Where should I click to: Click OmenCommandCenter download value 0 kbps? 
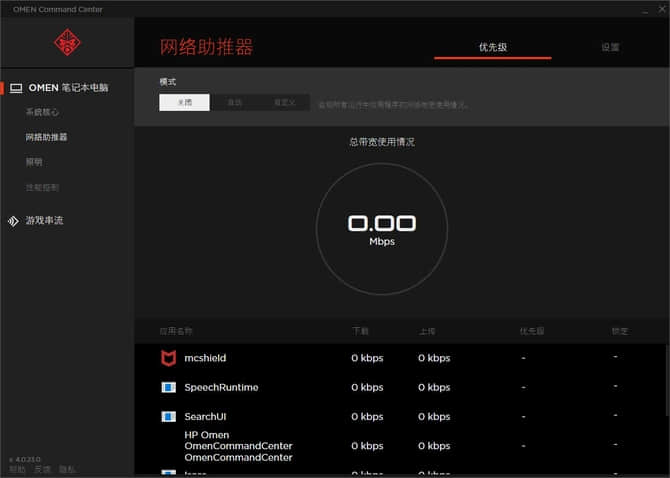[367, 446]
